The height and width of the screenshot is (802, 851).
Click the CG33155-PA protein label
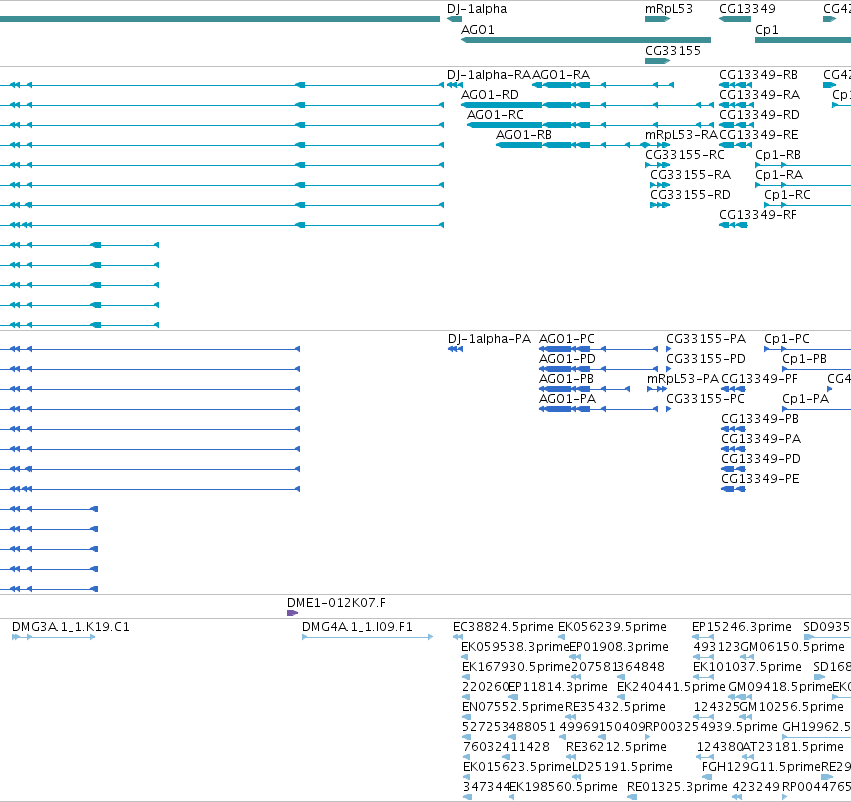point(706,339)
